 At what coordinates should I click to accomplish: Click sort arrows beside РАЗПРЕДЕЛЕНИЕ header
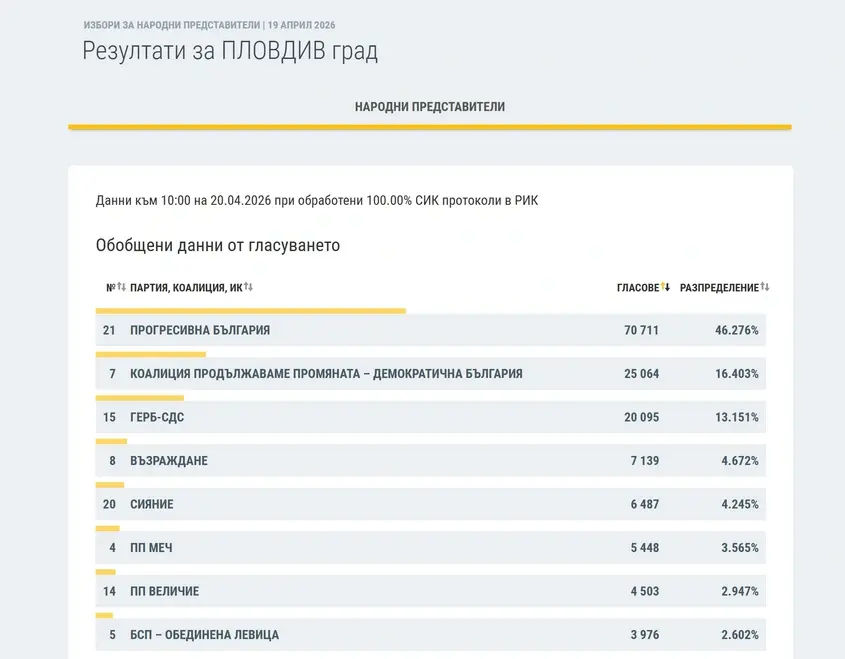tap(765, 288)
